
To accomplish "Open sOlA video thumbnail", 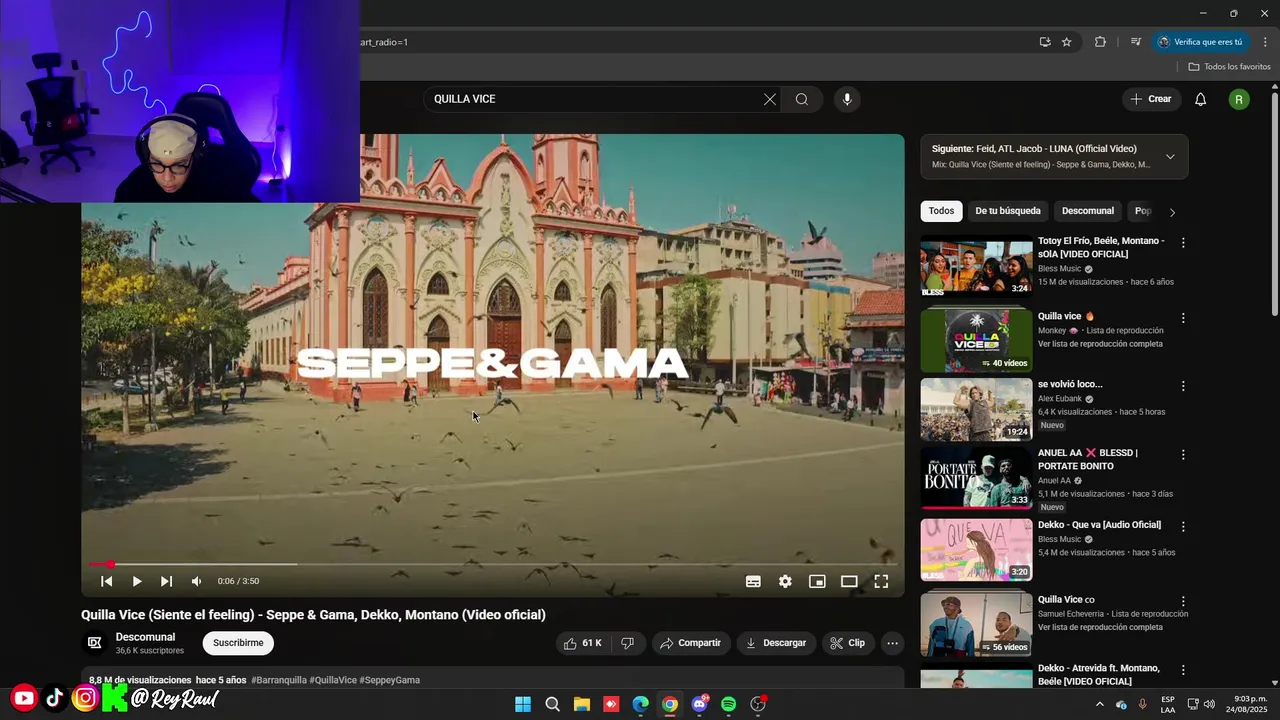I will 976,266.
